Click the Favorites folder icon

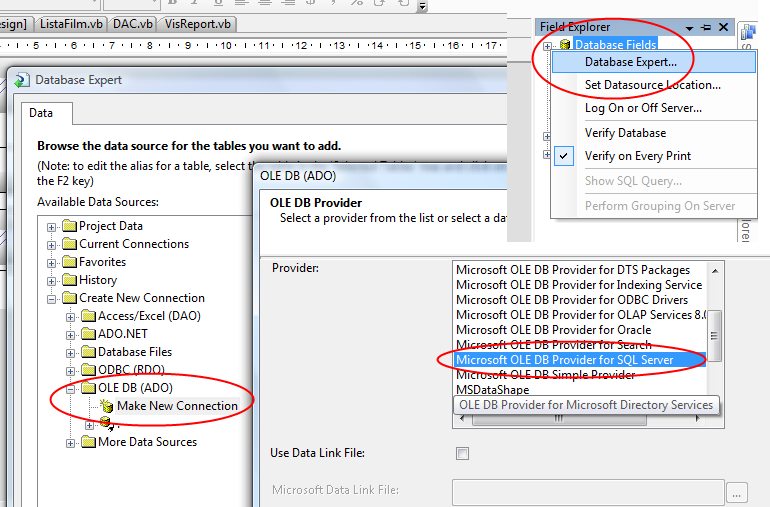tap(70, 262)
